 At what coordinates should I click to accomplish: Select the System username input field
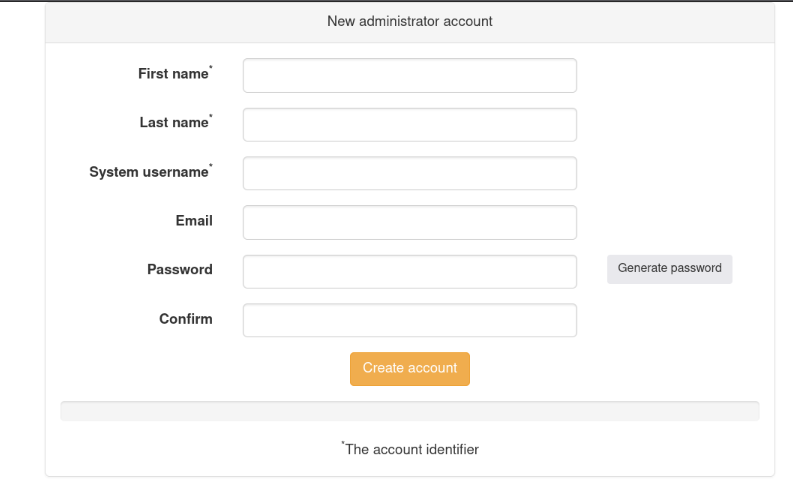coord(409,173)
